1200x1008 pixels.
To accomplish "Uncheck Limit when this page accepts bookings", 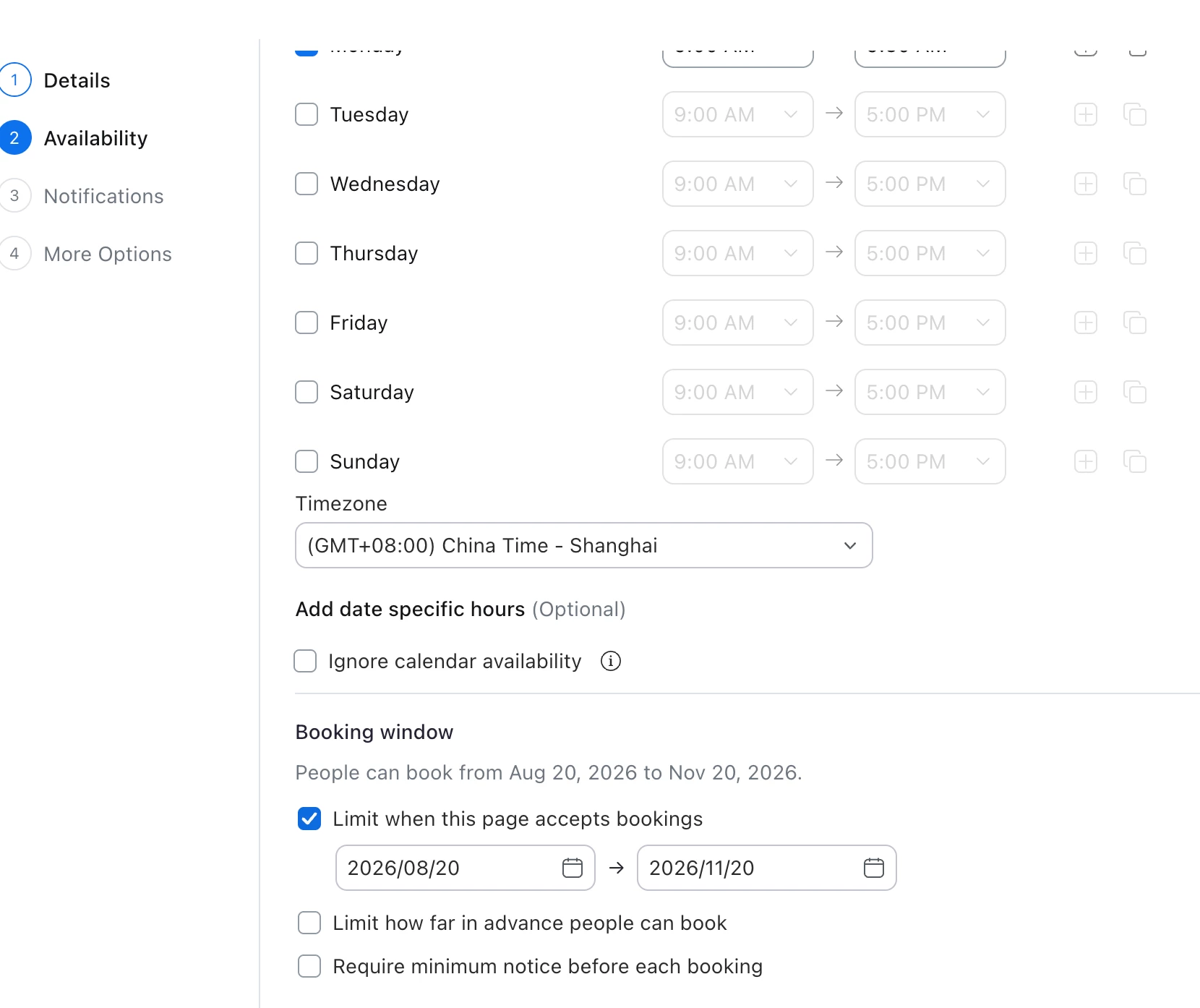I will [x=309, y=819].
